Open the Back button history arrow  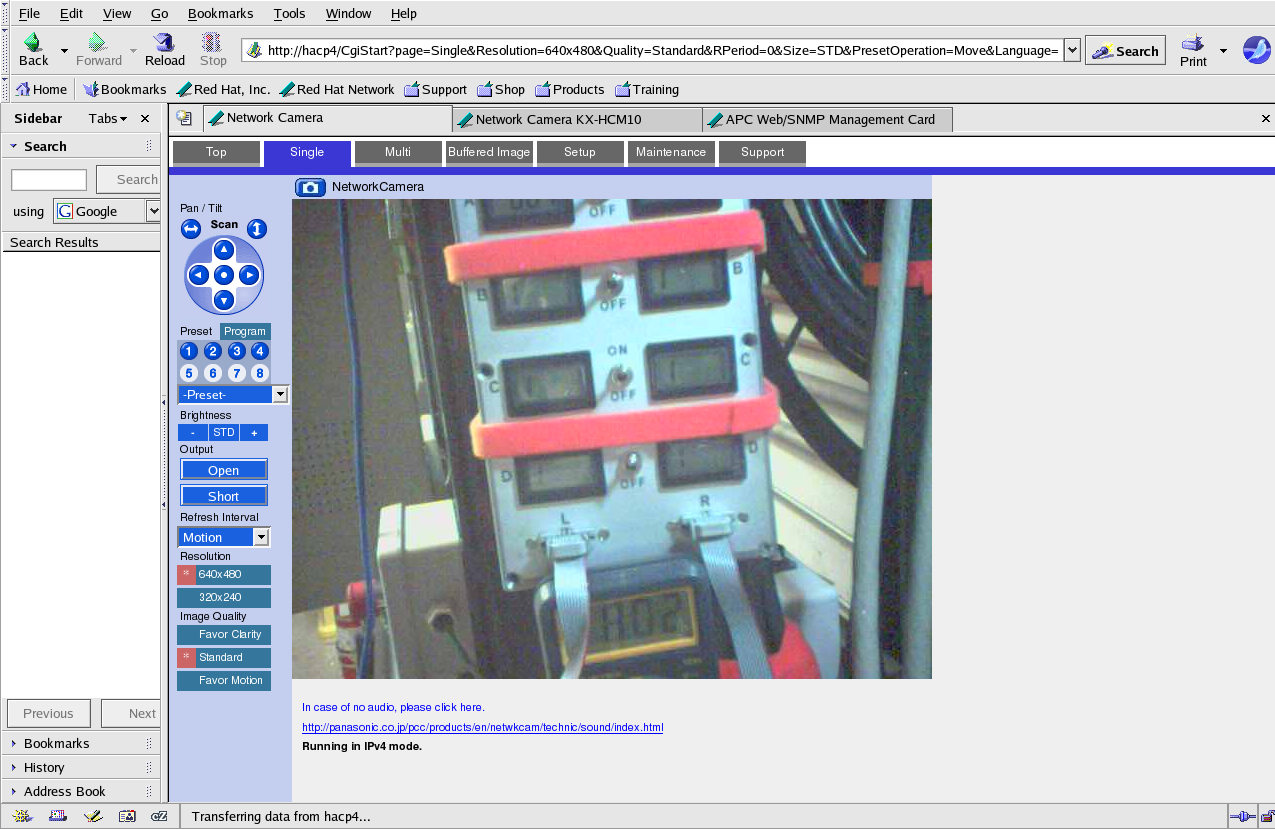click(65, 50)
